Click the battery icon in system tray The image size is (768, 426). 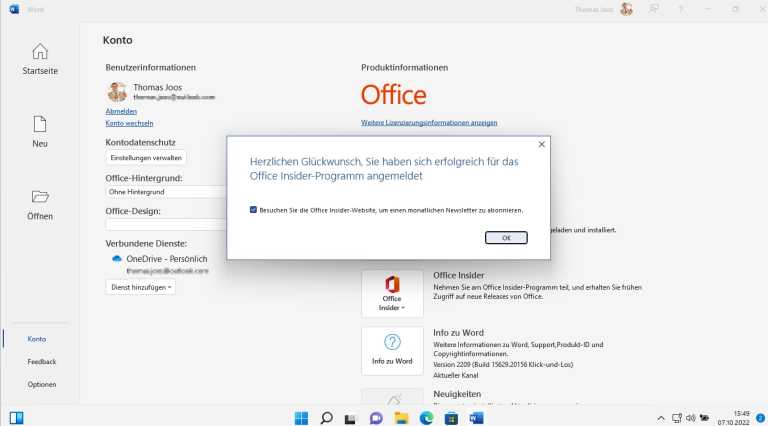[704, 418]
